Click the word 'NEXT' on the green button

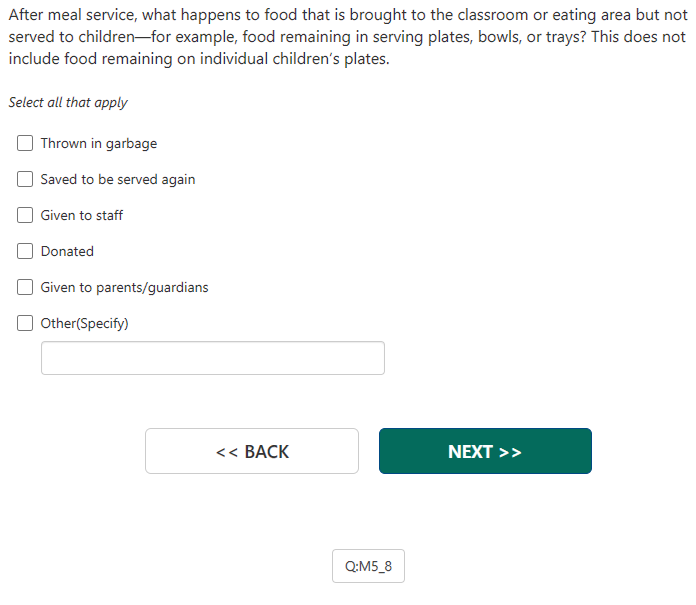tap(470, 451)
